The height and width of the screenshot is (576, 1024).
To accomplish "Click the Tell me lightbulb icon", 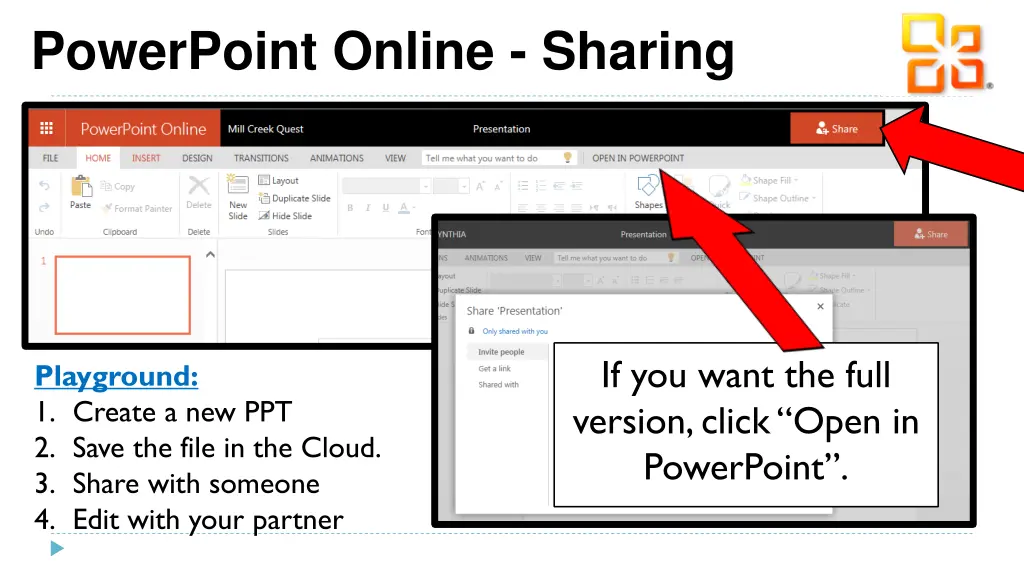I will (568, 157).
